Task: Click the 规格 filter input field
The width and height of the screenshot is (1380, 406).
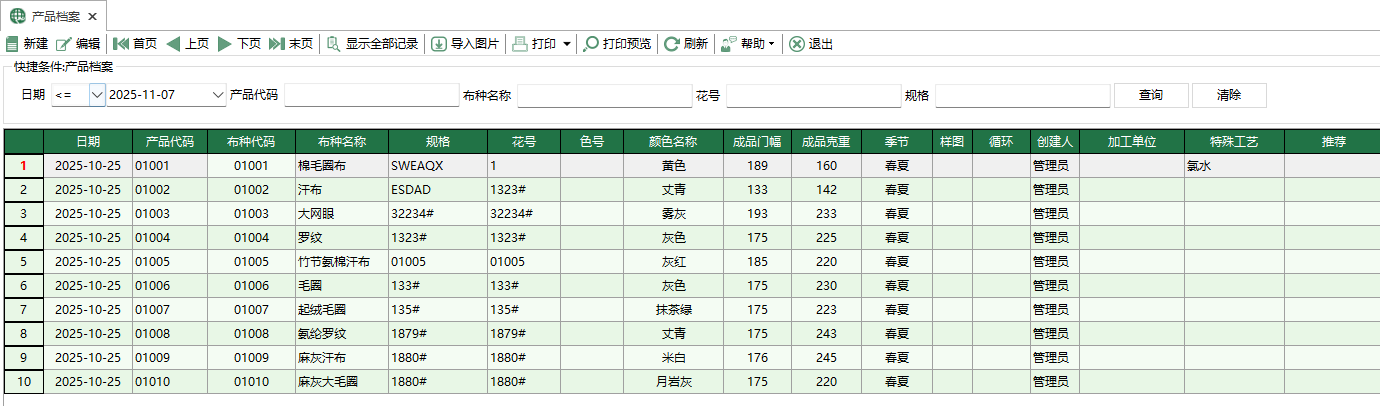Action: click(x=1023, y=95)
